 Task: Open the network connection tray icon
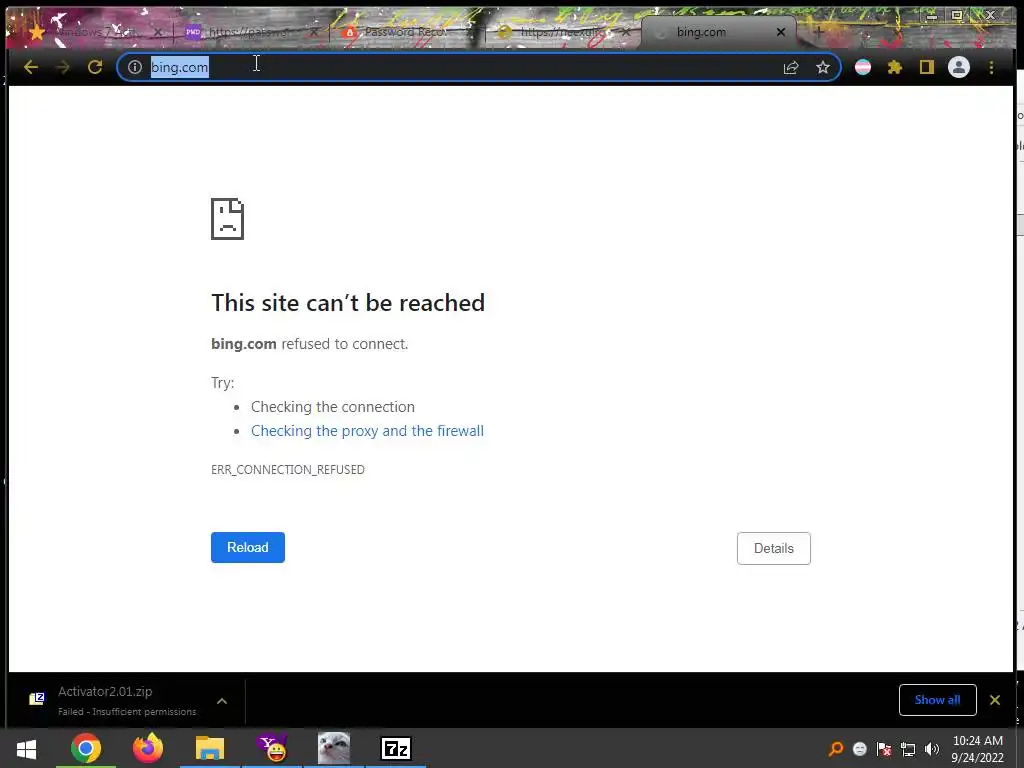pos(908,749)
